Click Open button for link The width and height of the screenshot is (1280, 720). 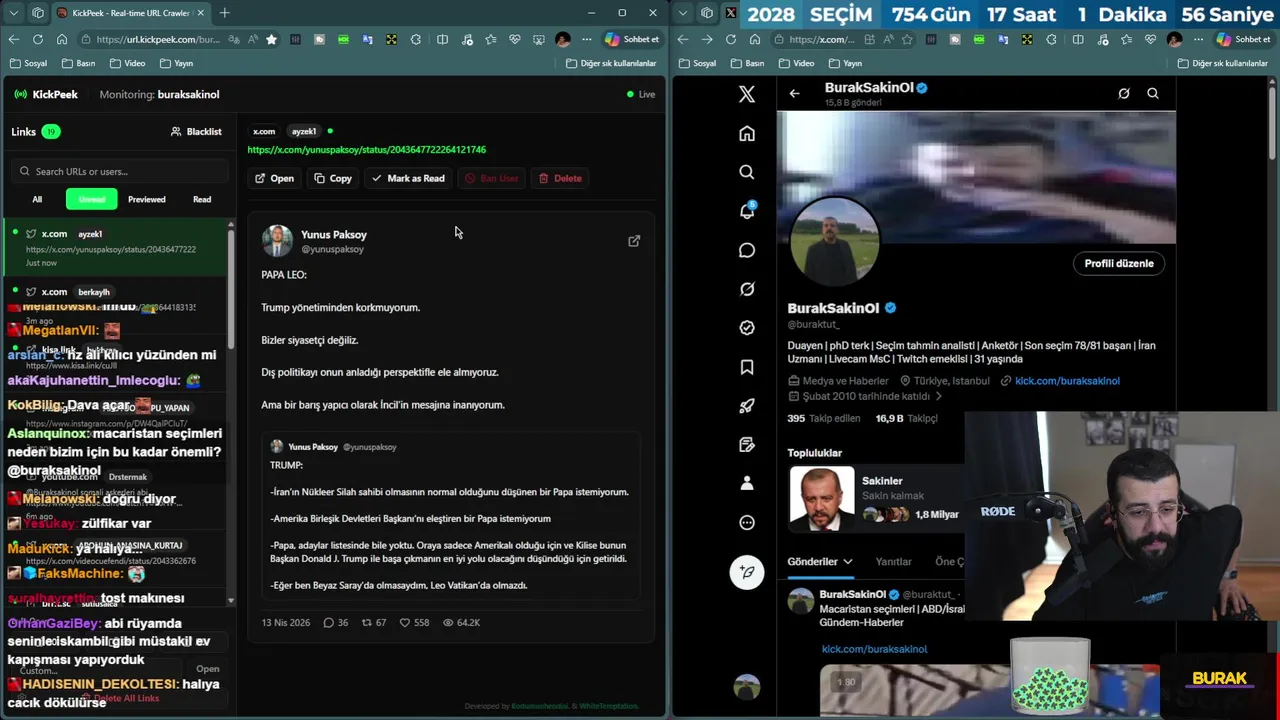tap(274, 178)
